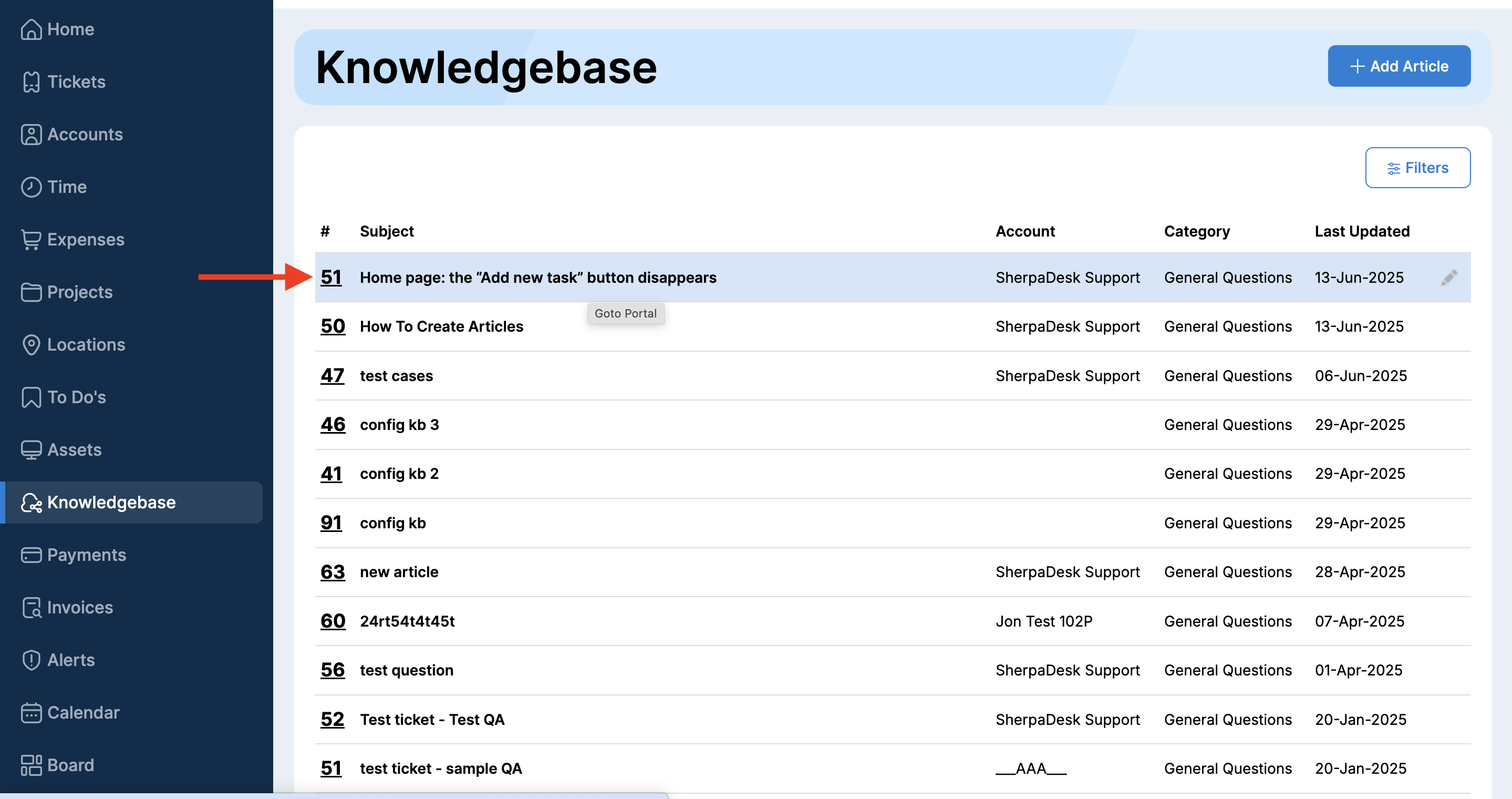Go to the Invoices section
The width and height of the screenshot is (1512, 799).
(x=79, y=607)
